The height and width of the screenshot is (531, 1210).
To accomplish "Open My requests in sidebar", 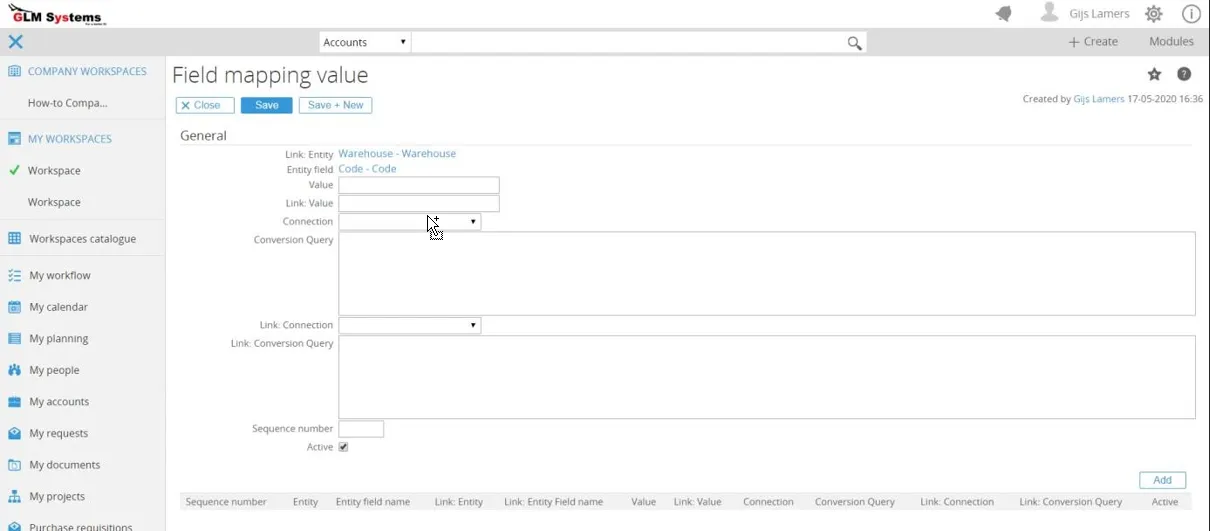I will point(58,433).
